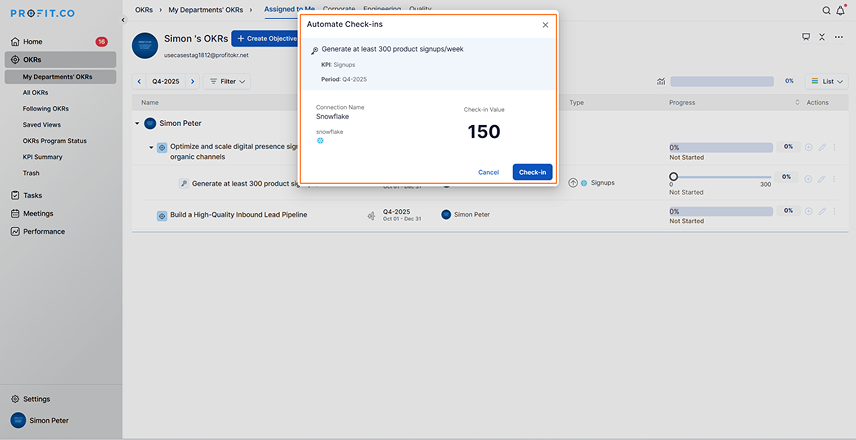Viewport: 856px width, 440px height.
Task: Open Optimize and scale digital presence objective
Action: pyautogui.click(x=236, y=151)
